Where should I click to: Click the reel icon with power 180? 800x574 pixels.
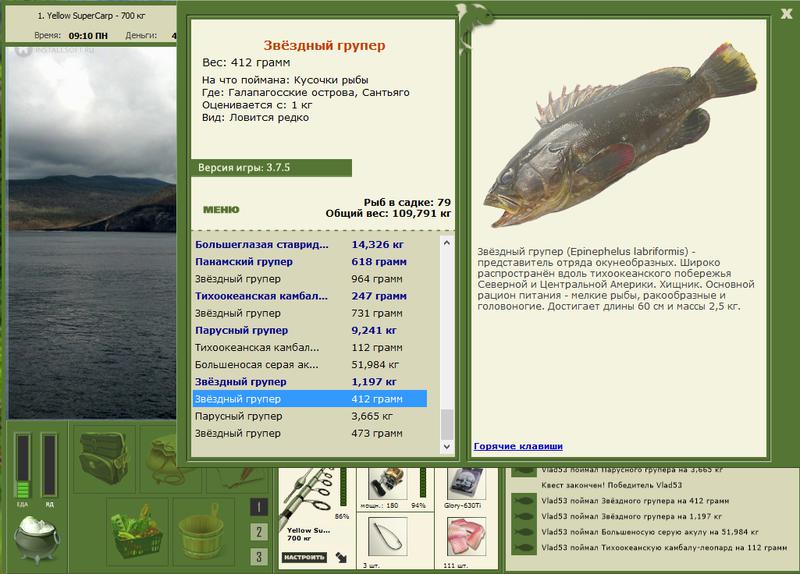387,483
